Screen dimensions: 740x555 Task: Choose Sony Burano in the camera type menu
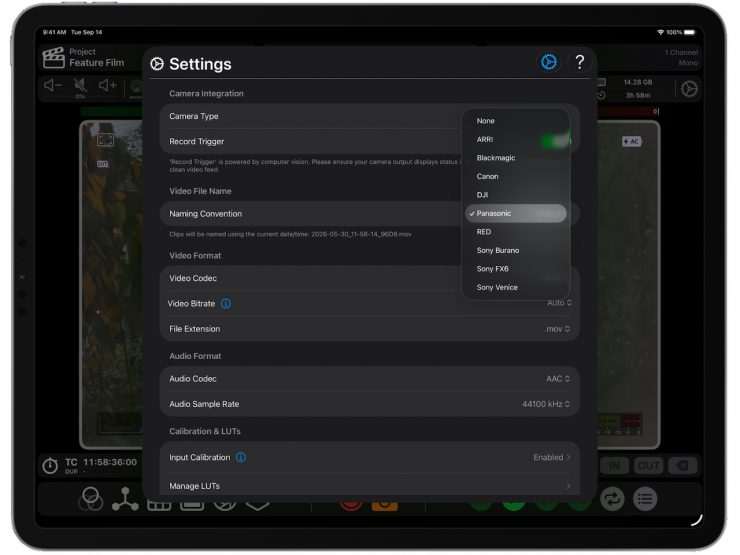pos(515,250)
